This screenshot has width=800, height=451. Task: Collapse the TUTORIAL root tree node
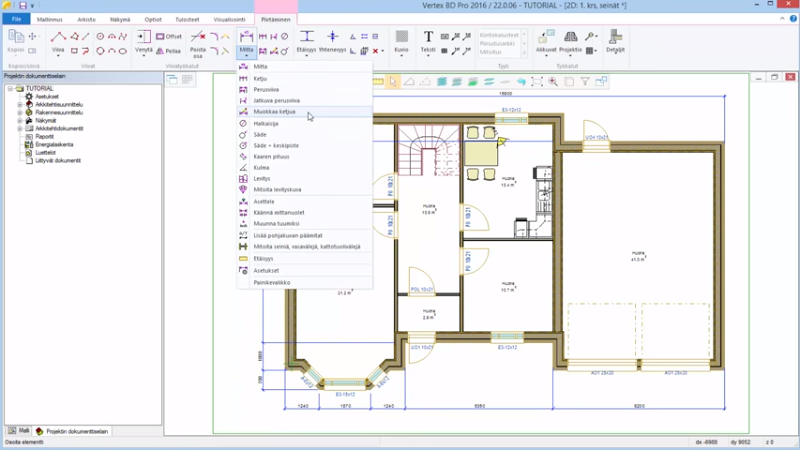pos(9,88)
